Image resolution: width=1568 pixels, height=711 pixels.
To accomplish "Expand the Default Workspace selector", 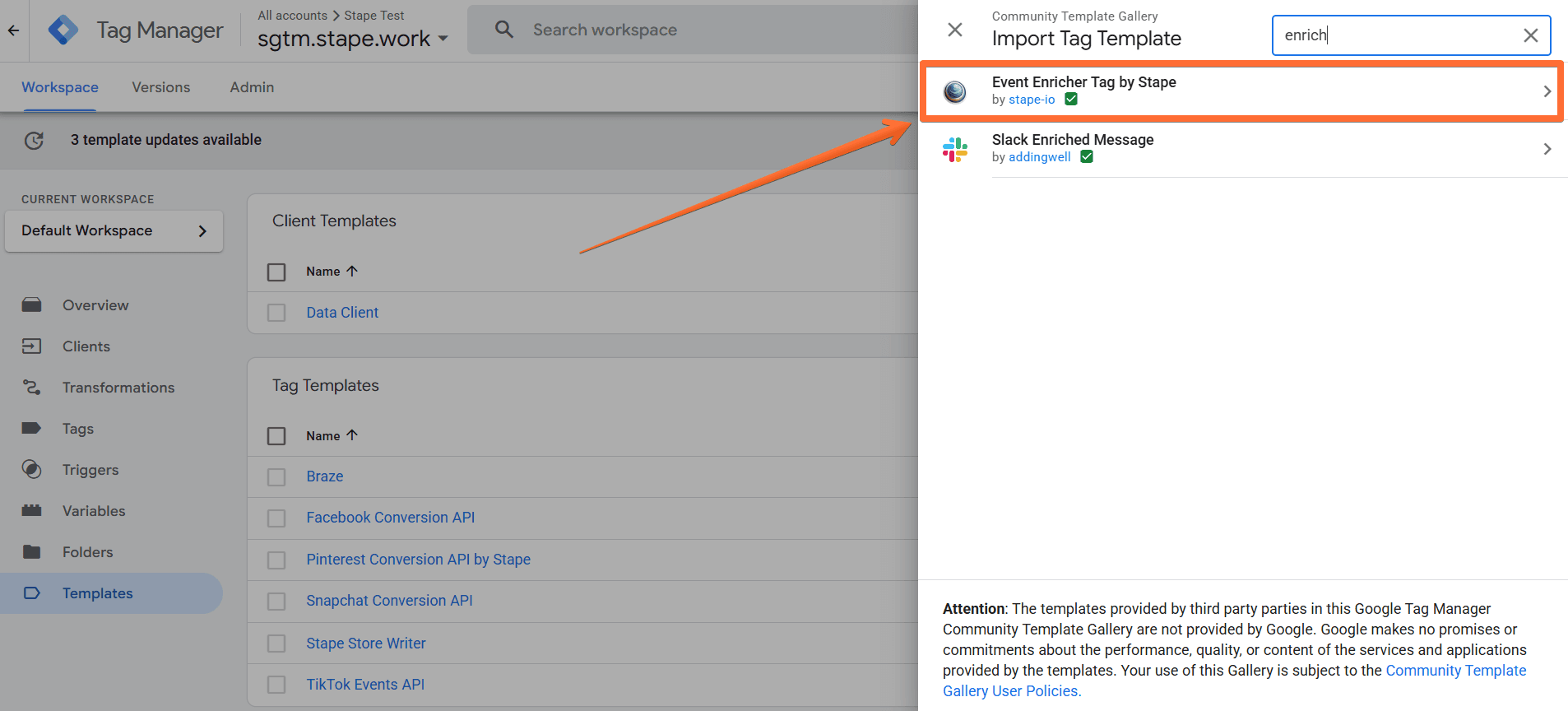I will tap(114, 231).
